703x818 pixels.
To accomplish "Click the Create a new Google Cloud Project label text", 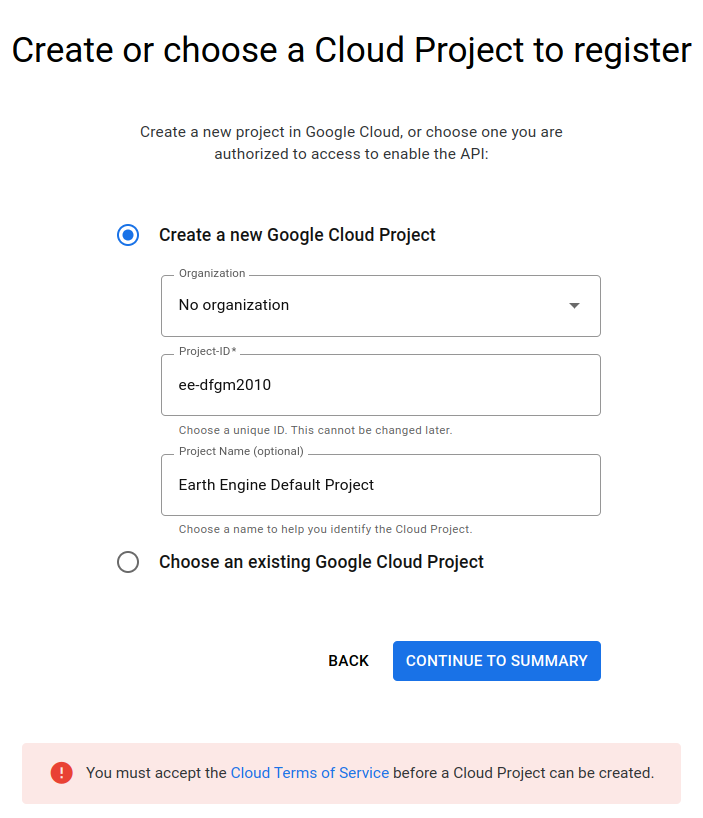I will 297,235.
